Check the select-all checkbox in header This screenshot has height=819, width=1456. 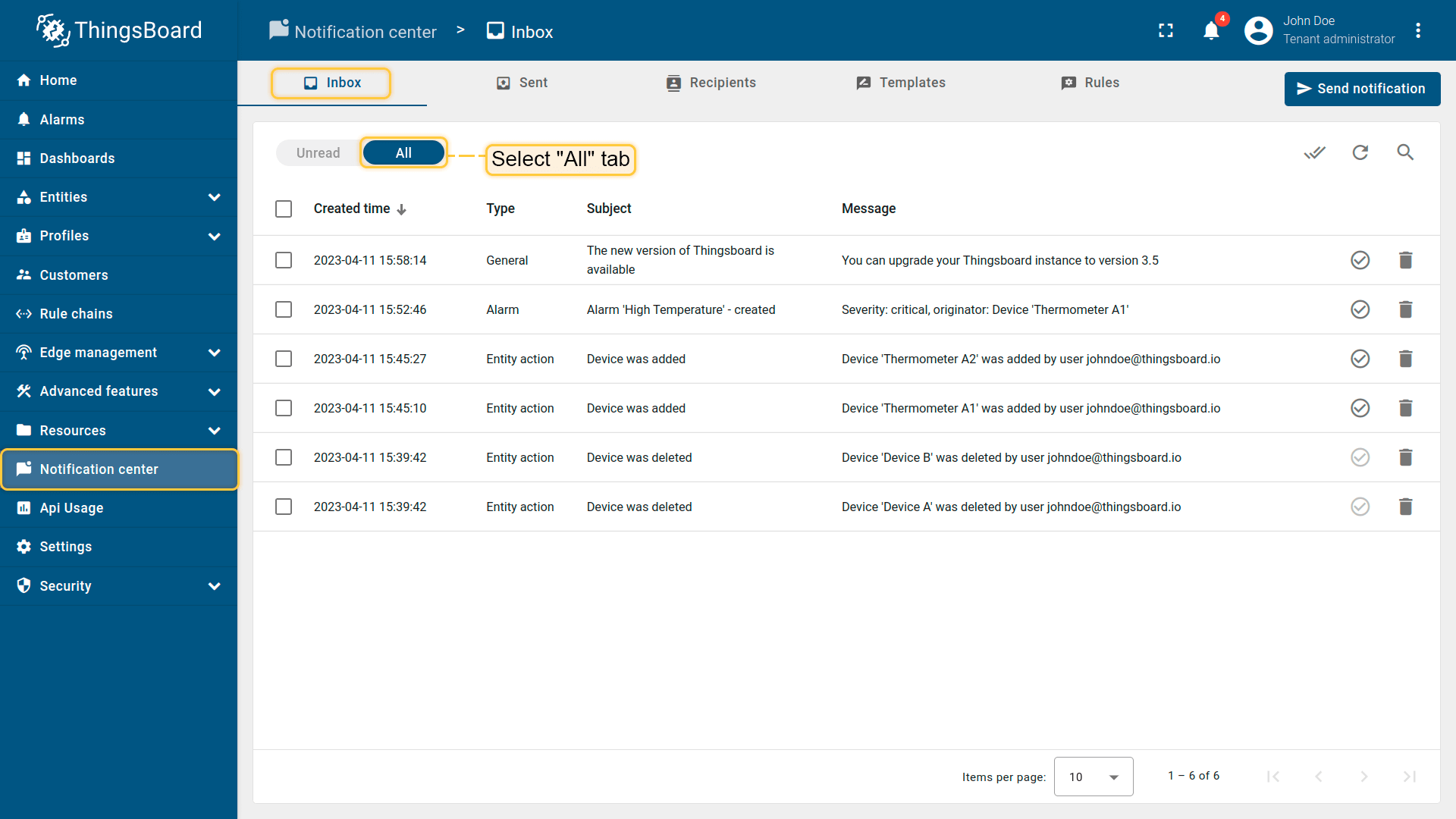(284, 209)
